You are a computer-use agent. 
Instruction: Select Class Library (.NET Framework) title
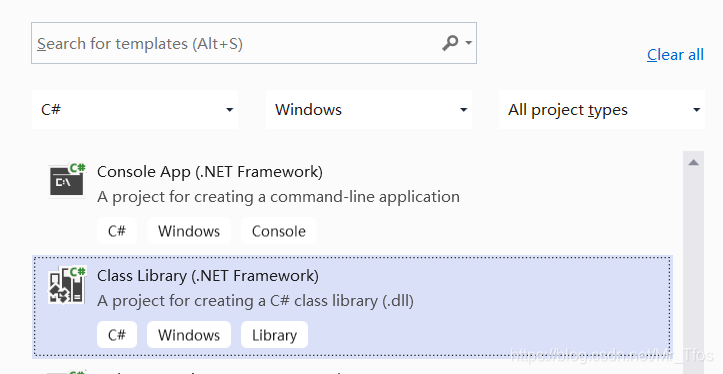[x=208, y=276]
